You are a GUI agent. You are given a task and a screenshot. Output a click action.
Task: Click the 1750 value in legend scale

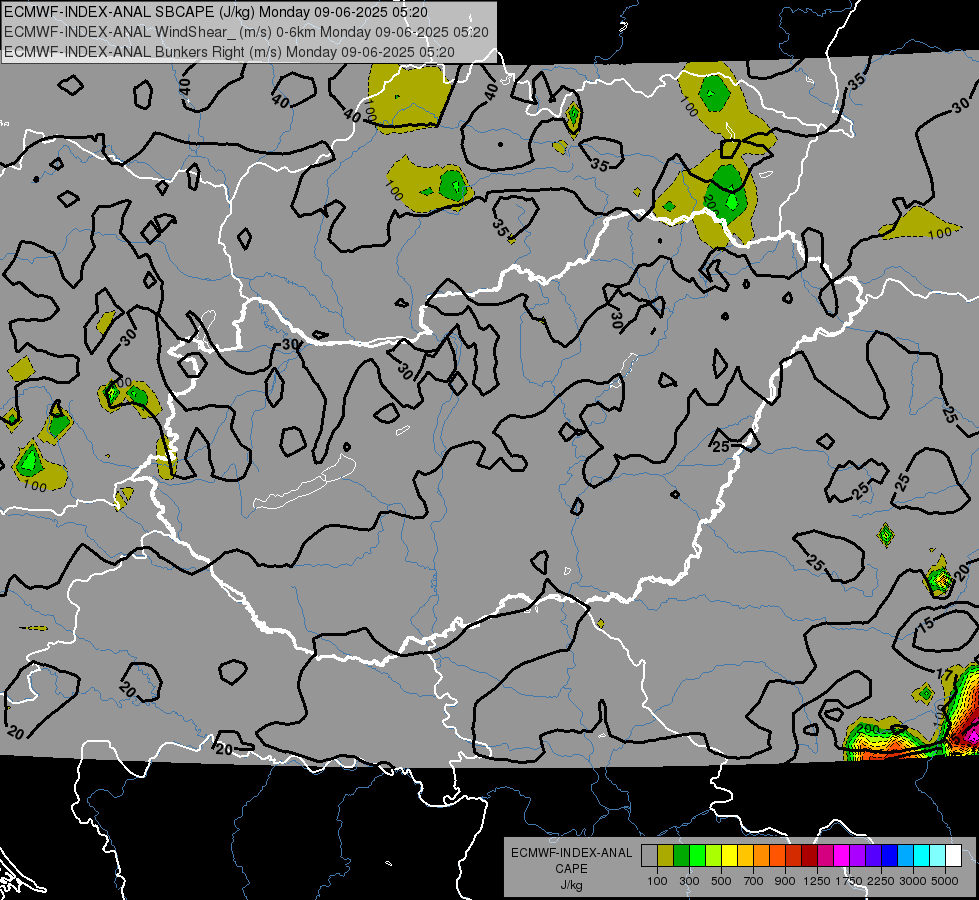[849, 881]
